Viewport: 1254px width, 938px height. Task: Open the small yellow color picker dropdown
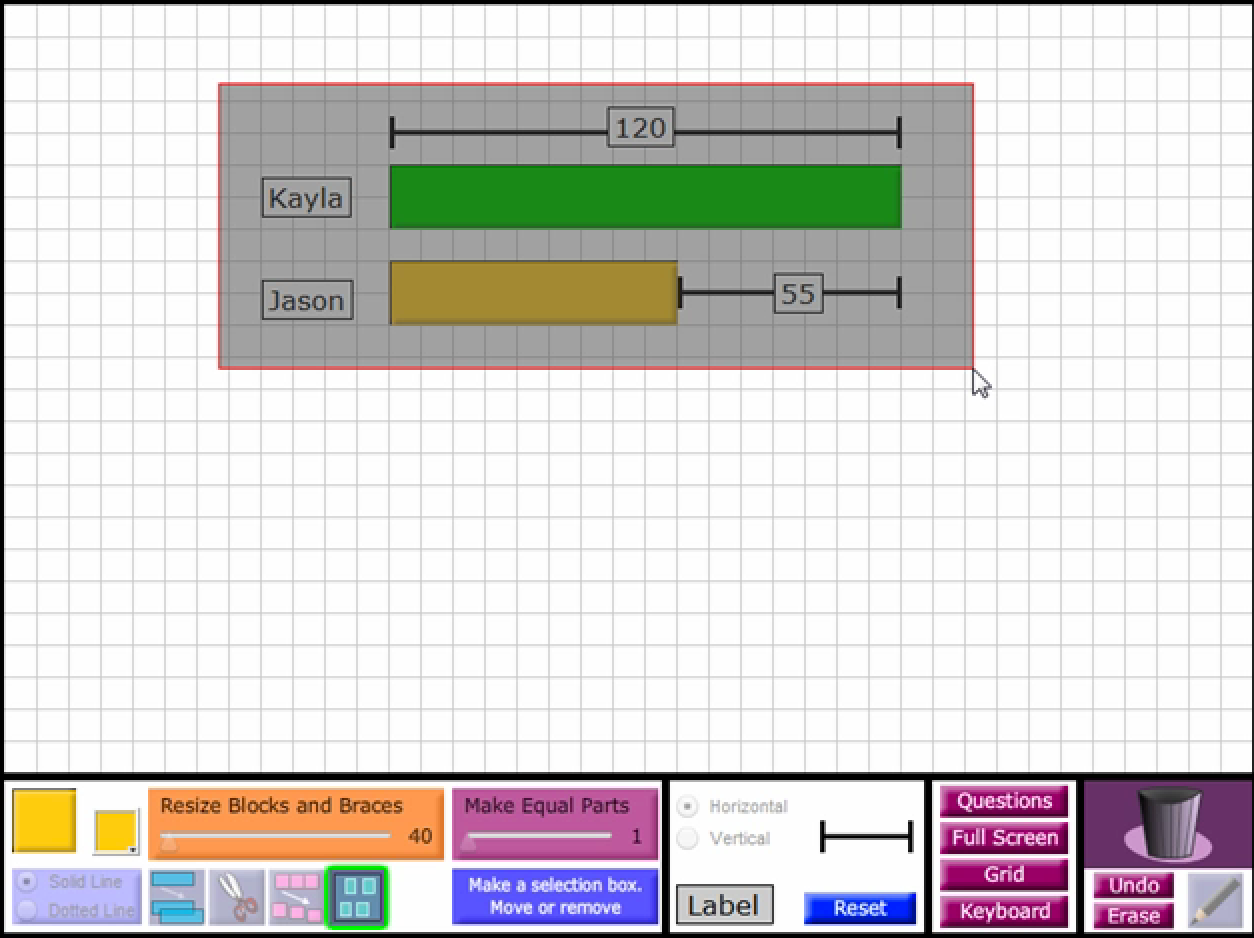(116, 832)
